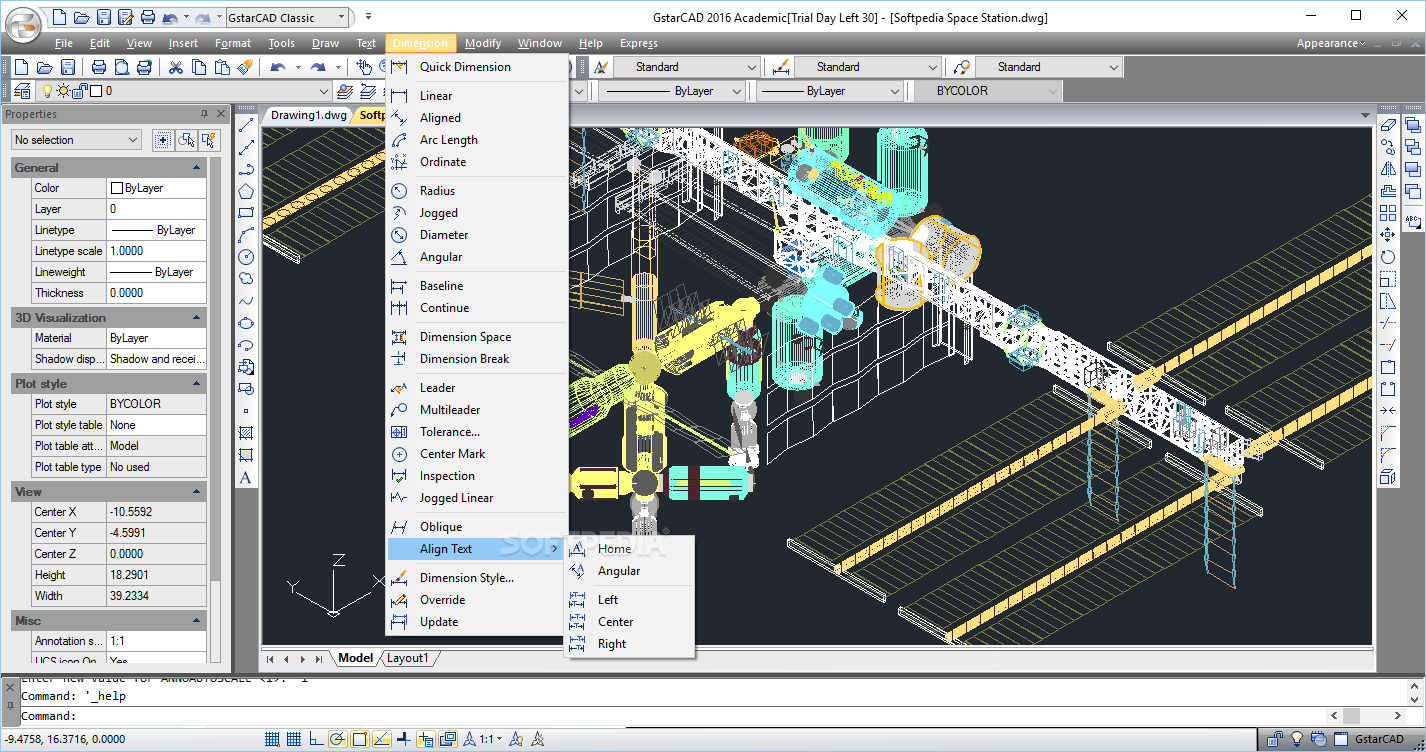The image size is (1426, 752).
Task: Click the Cut scissors toolbar icon
Action: [176, 67]
